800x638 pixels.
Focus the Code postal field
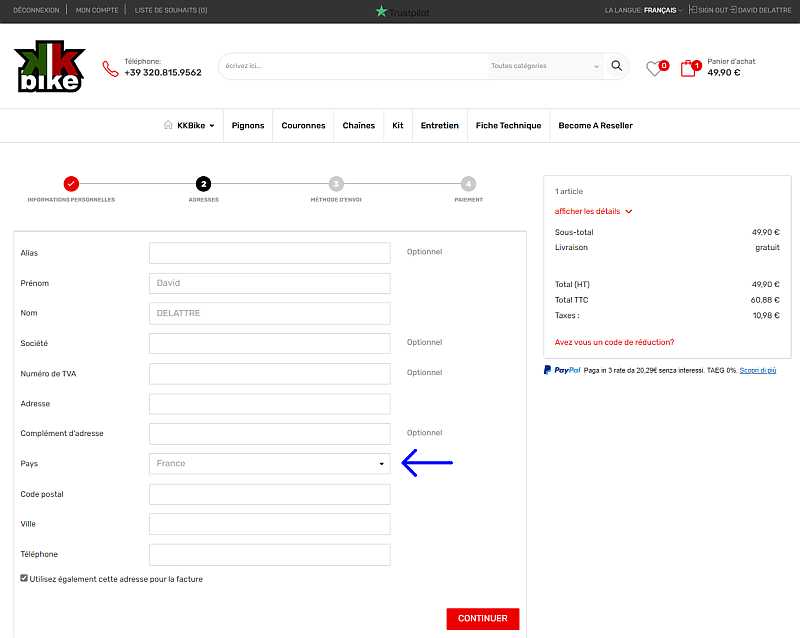coord(270,494)
